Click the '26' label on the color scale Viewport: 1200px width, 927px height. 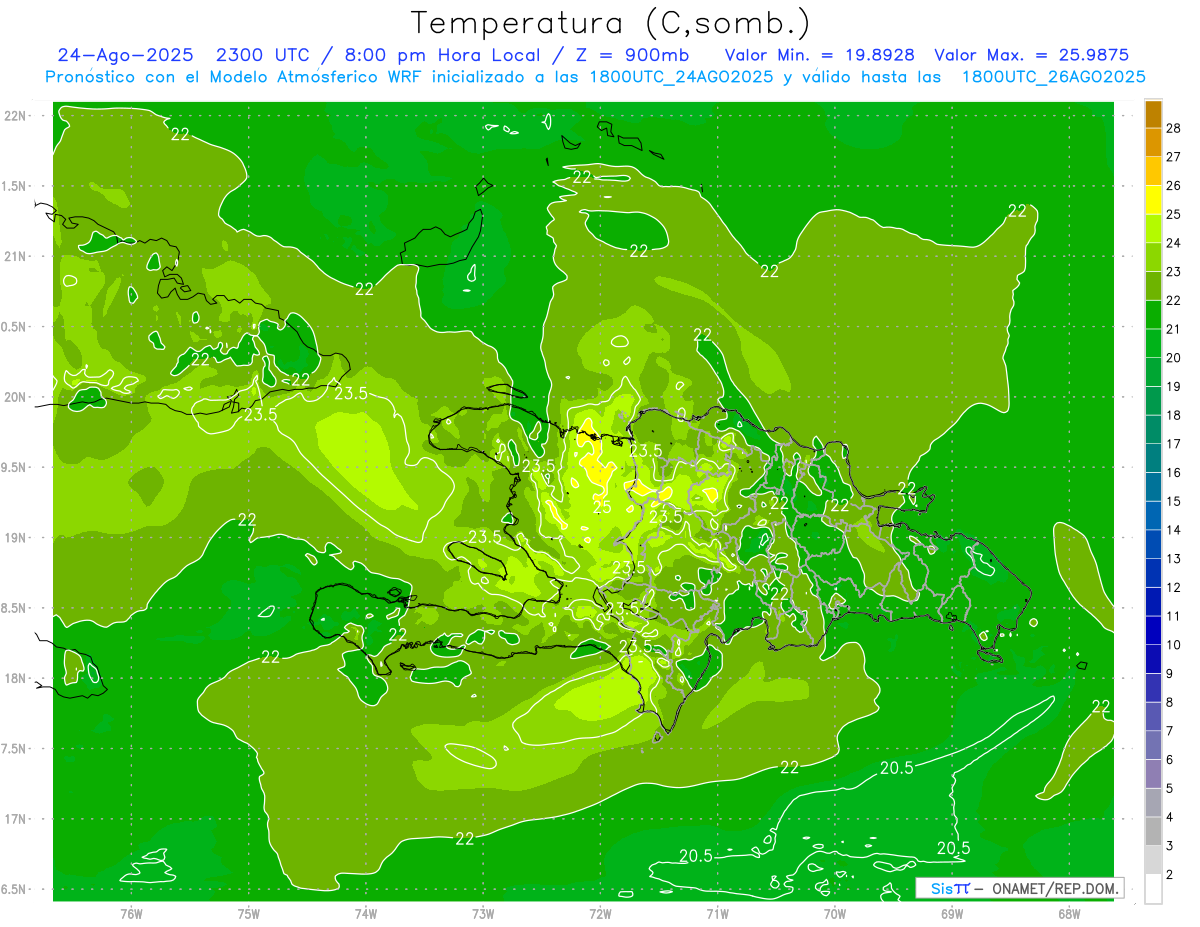tap(1173, 185)
